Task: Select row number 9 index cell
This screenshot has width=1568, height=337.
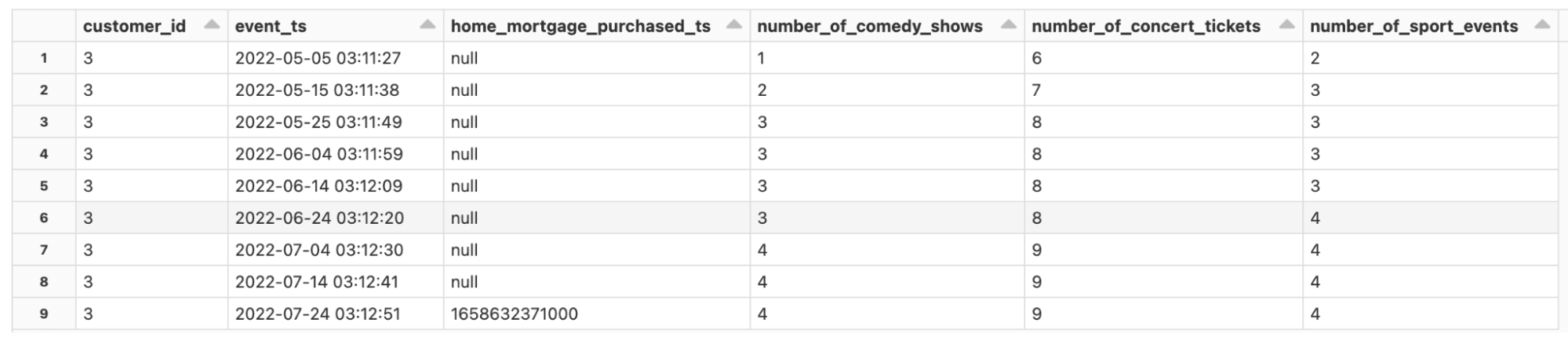Action: (44, 313)
